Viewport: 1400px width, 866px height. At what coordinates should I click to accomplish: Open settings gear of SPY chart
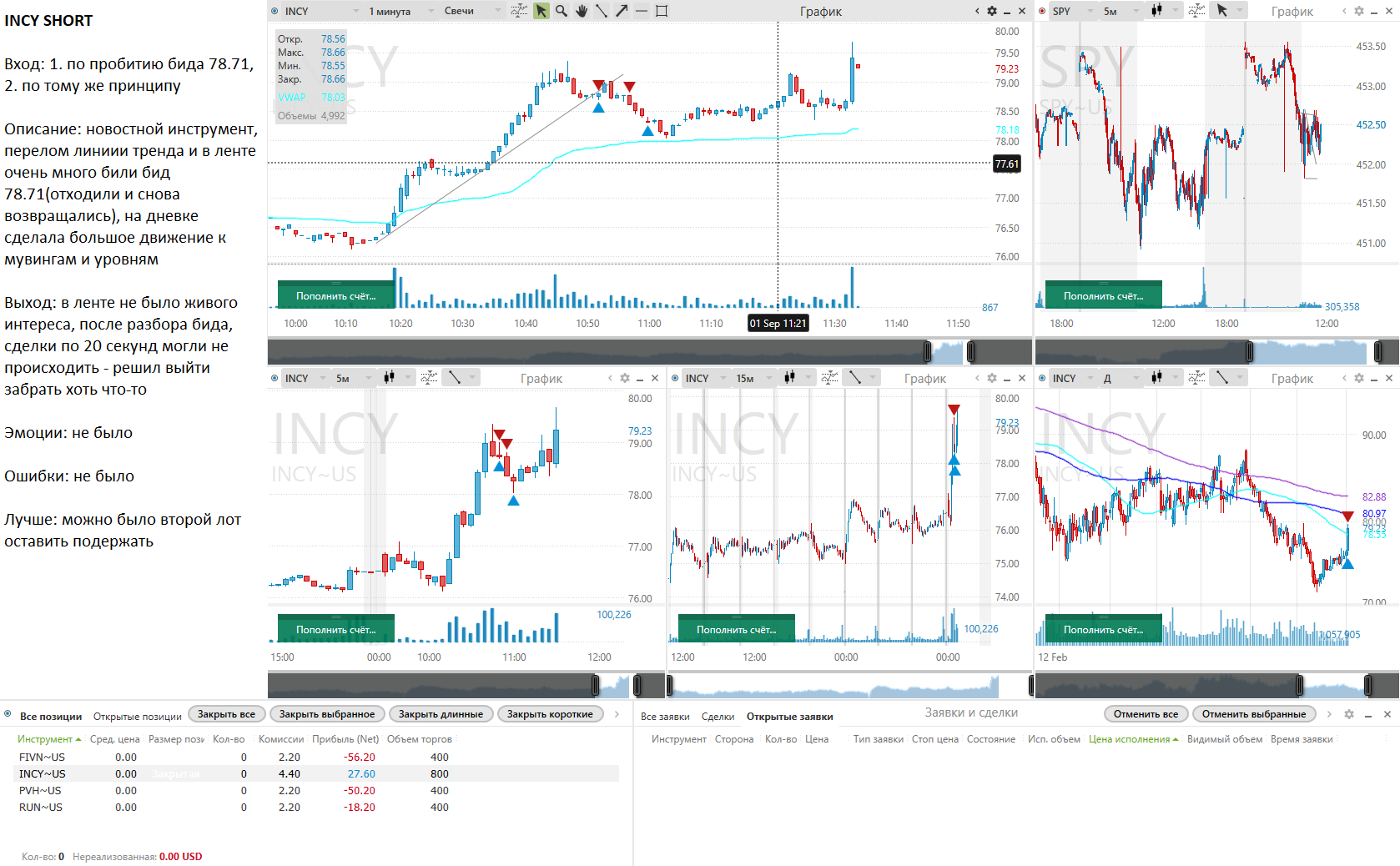click(1359, 11)
